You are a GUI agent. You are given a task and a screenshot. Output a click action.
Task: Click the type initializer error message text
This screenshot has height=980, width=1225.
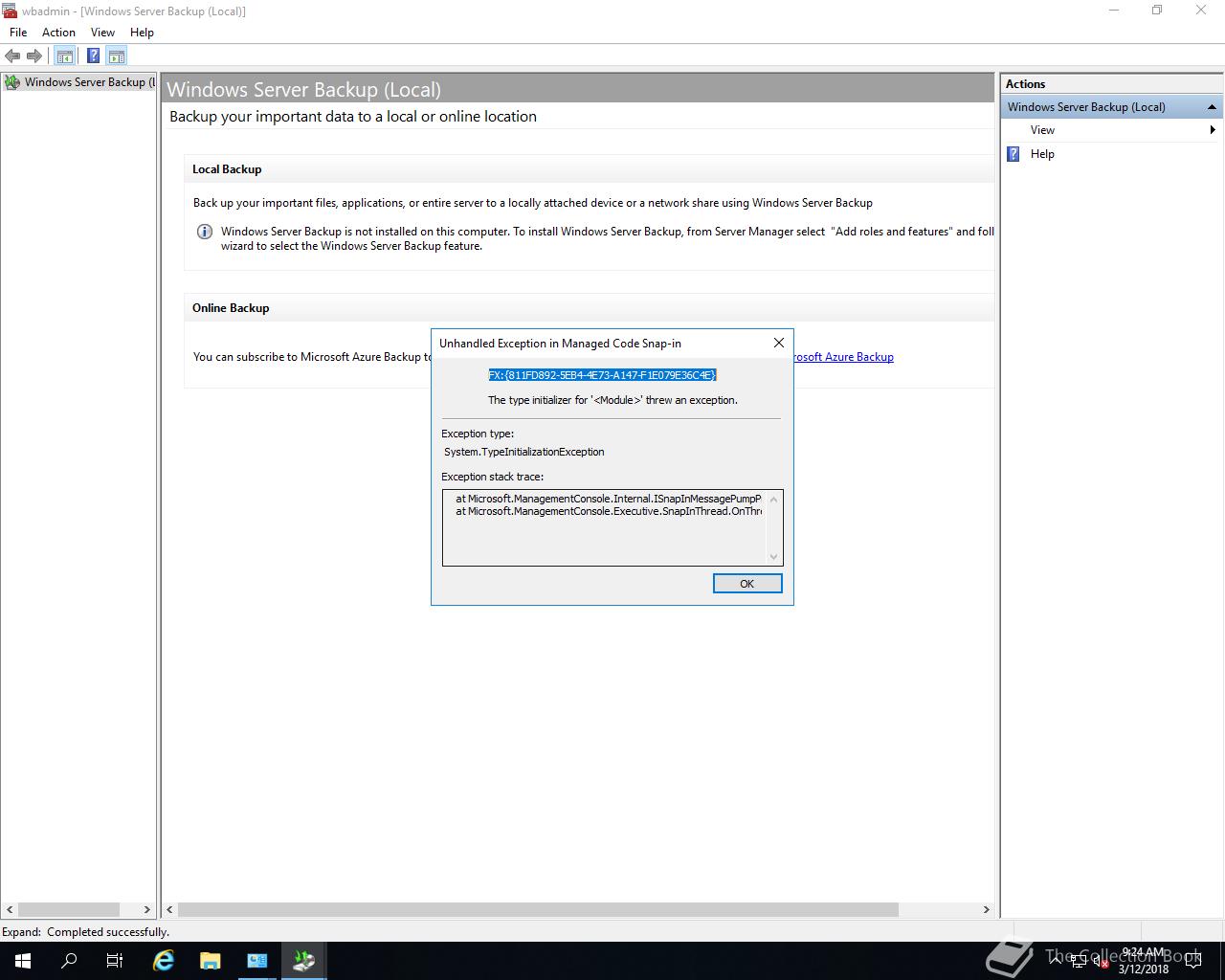[612, 400]
